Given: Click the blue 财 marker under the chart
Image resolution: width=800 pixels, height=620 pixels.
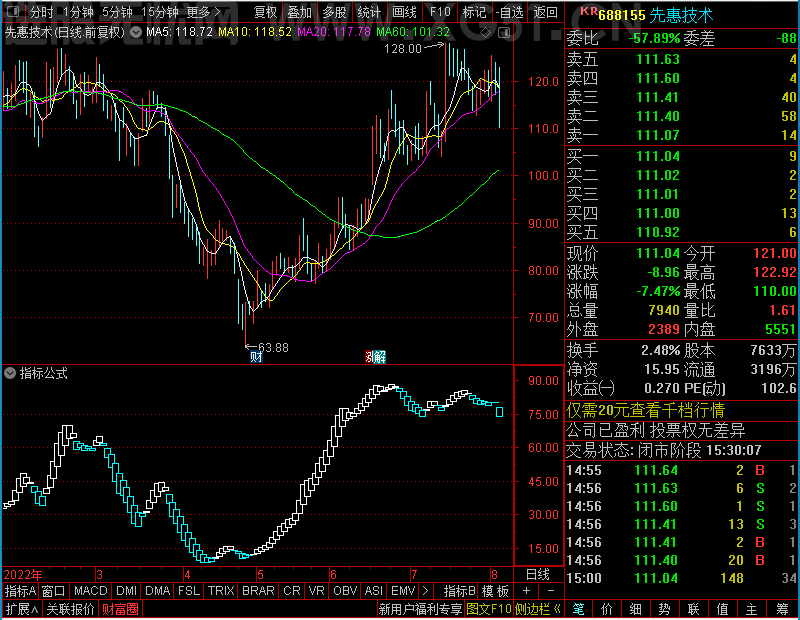Looking at the screenshot, I should point(256,357).
